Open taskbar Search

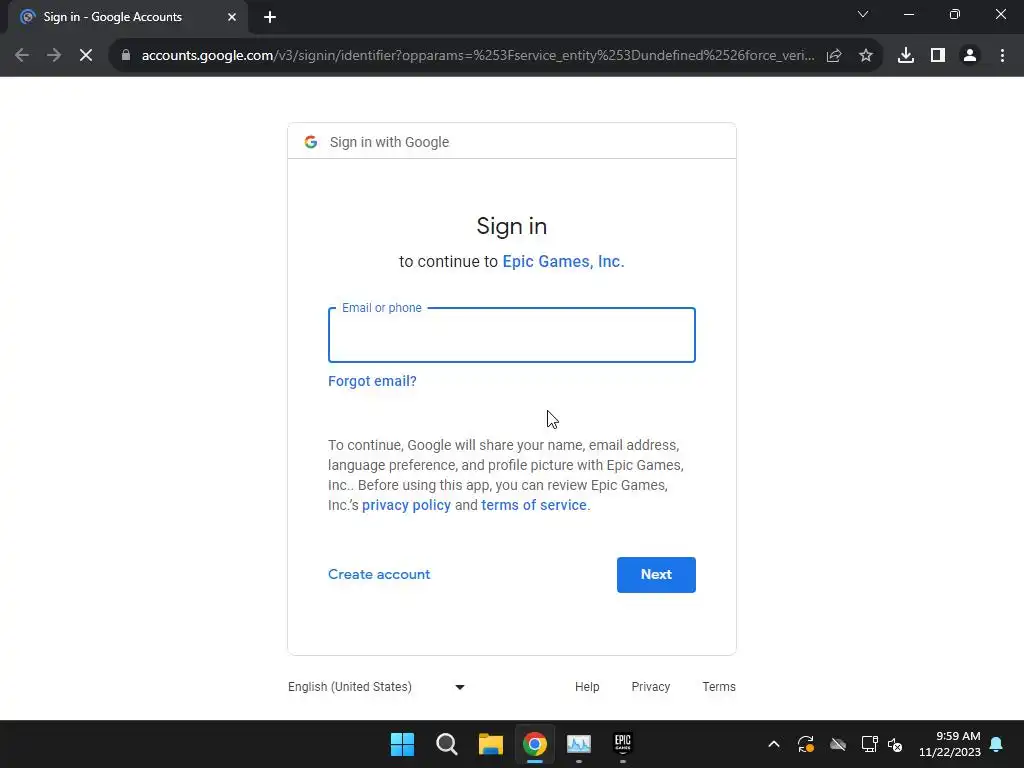(447, 744)
